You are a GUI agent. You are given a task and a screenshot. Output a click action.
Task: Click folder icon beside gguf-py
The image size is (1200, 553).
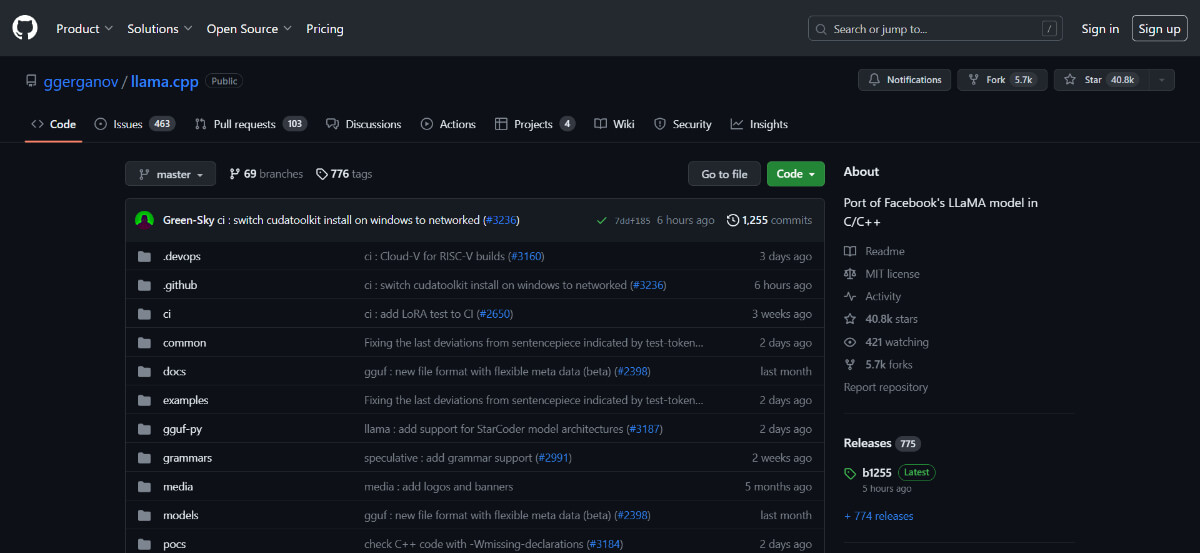pos(144,429)
